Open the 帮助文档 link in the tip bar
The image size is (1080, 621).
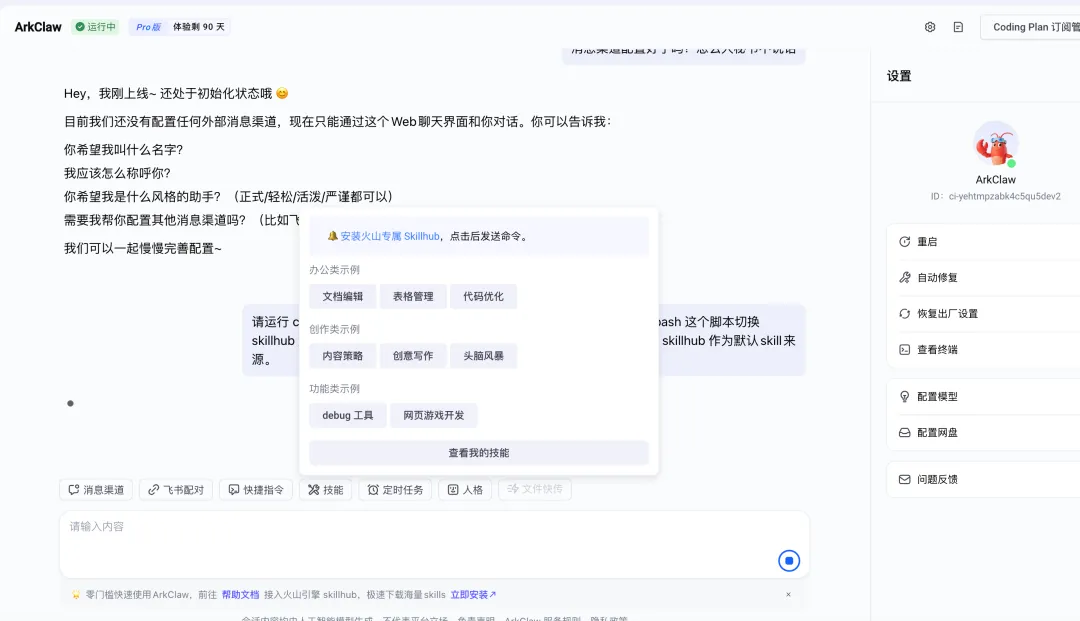coord(240,595)
